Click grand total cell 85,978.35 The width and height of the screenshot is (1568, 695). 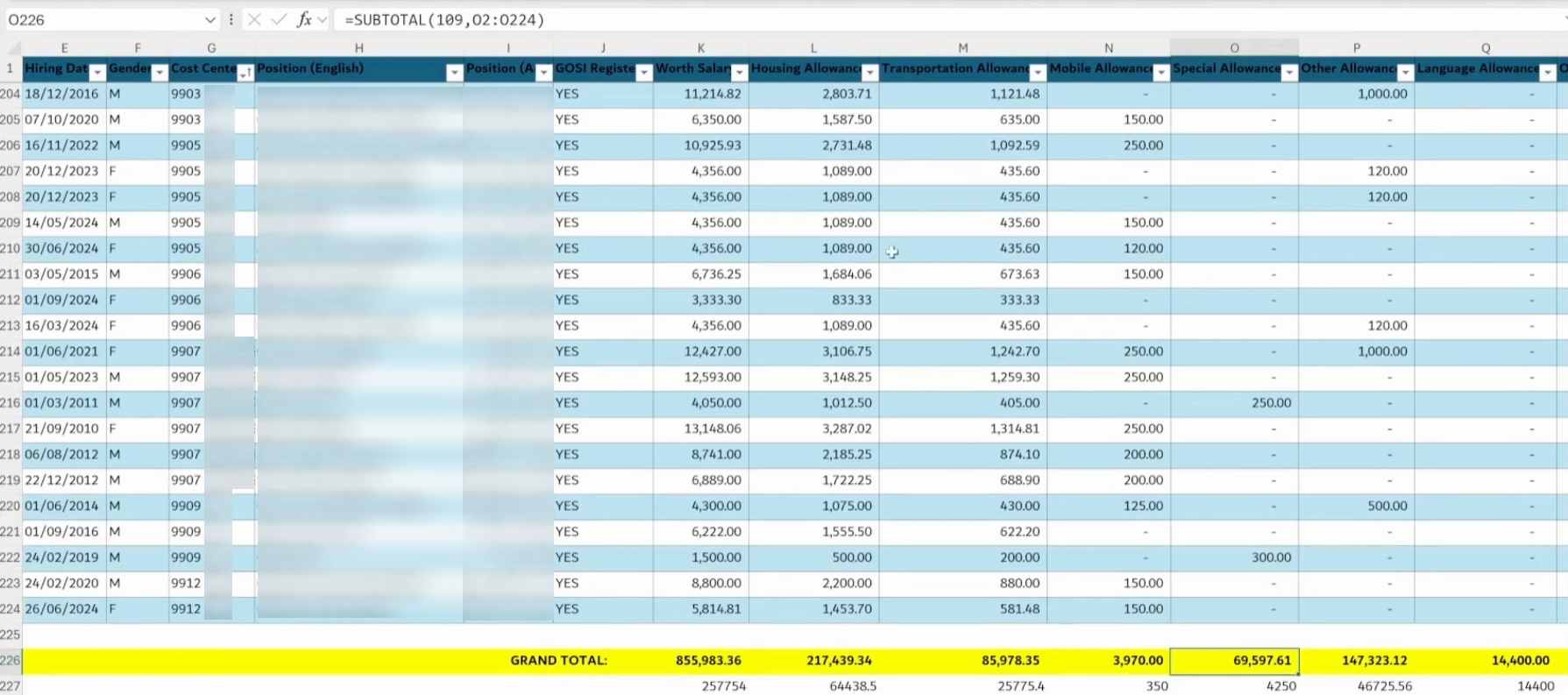tap(963, 661)
